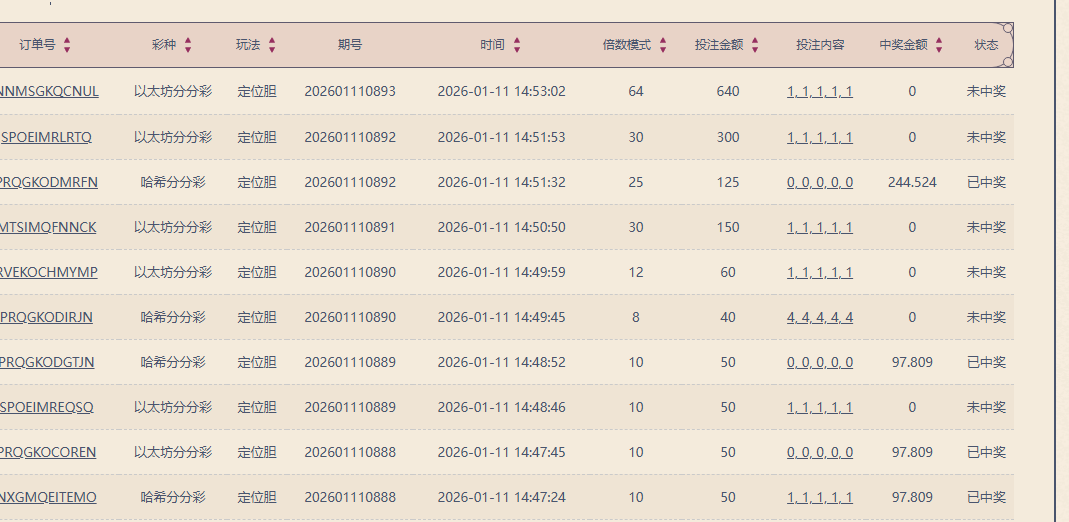Open order link ending in NMSGKQCNUL
The height and width of the screenshot is (522, 1069).
coord(50,91)
